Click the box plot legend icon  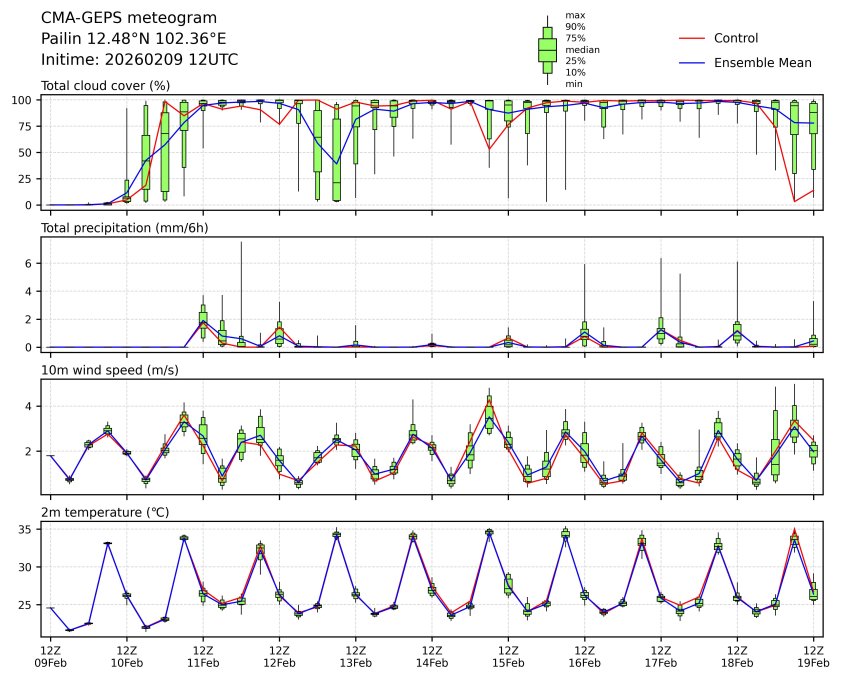point(547,50)
